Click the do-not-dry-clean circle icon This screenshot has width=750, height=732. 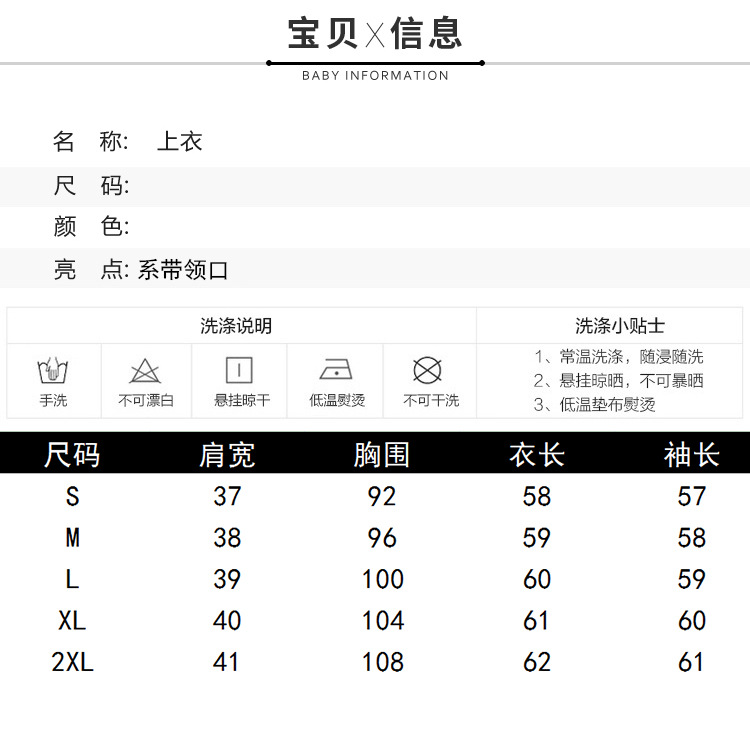coord(428,371)
